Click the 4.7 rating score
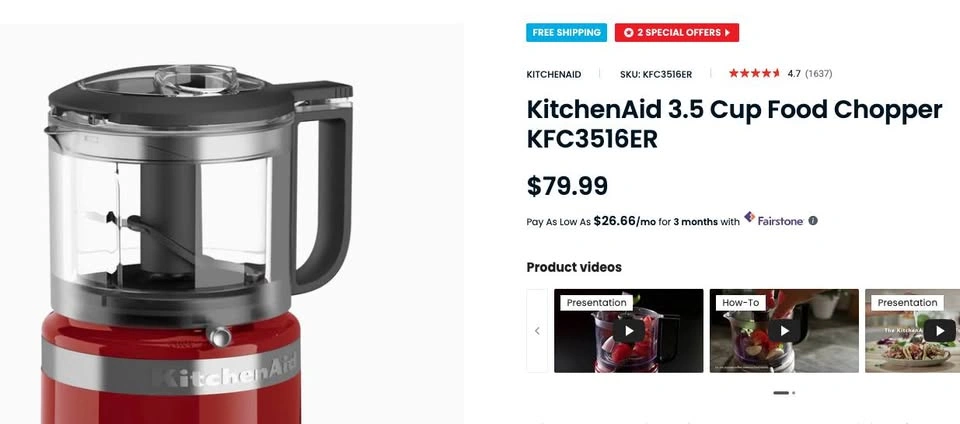The image size is (960, 424). coord(794,73)
